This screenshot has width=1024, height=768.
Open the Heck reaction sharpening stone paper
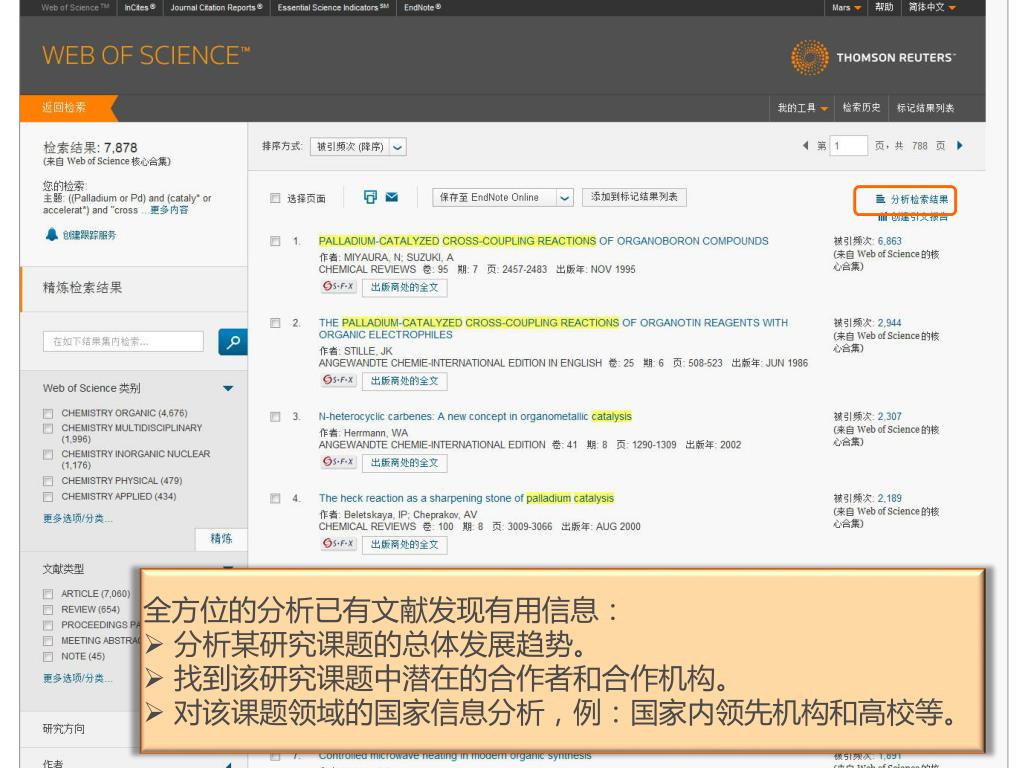(x=466, y=498)
